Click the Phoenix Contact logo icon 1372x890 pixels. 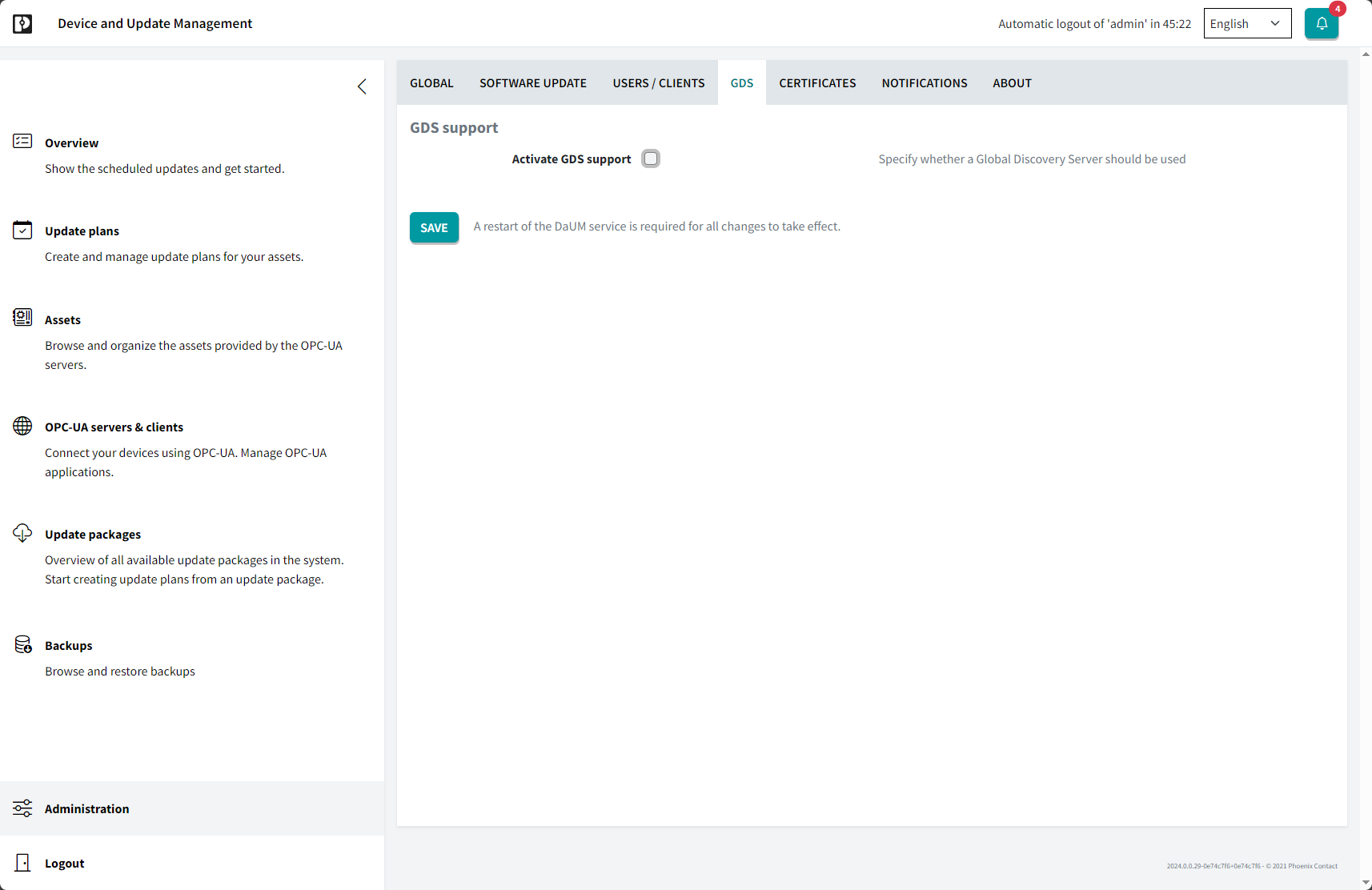click(22, 24)
